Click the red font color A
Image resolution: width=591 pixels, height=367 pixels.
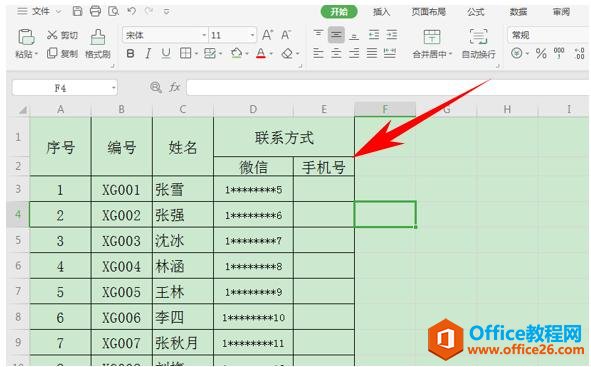coord(261,54)
